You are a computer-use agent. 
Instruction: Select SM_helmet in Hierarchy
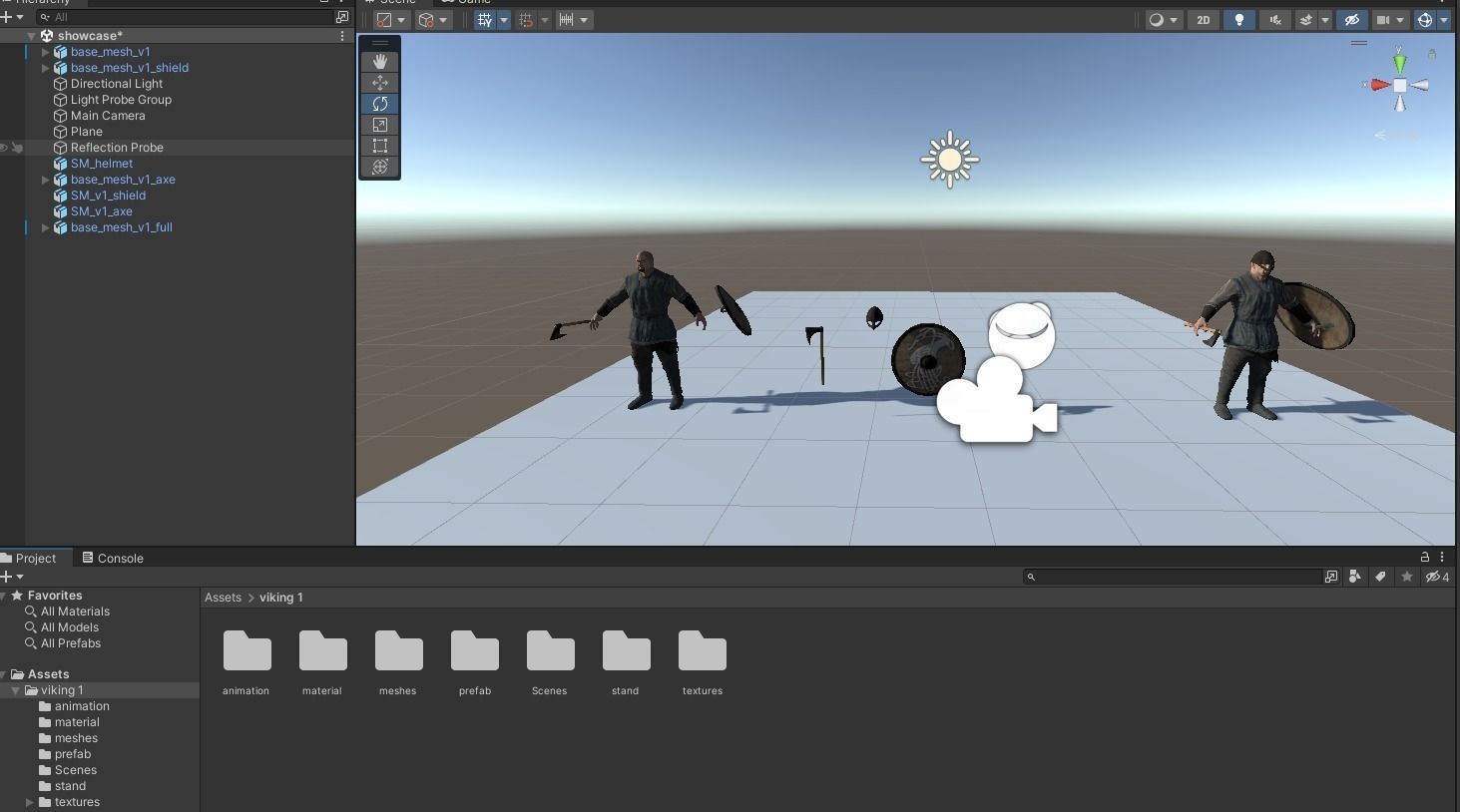(x=102, y=164)
